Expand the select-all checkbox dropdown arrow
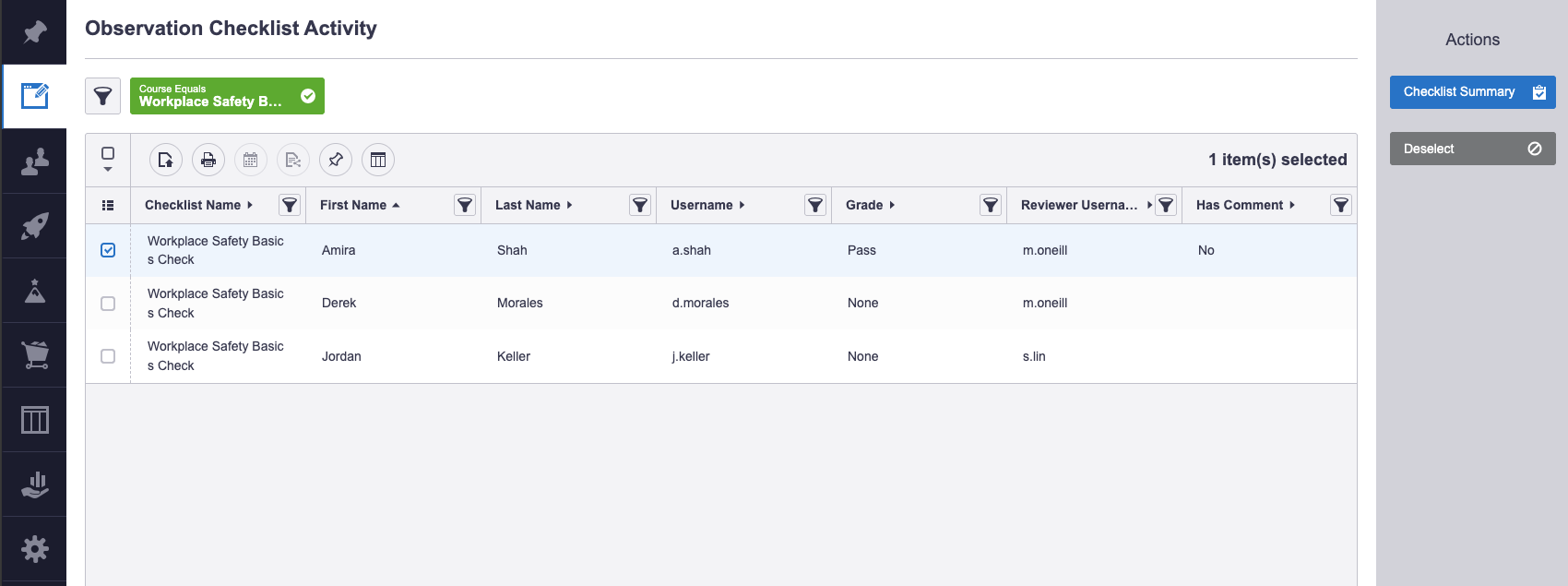The width and height of the screenshot is (1568, 586). pos(108,170)
